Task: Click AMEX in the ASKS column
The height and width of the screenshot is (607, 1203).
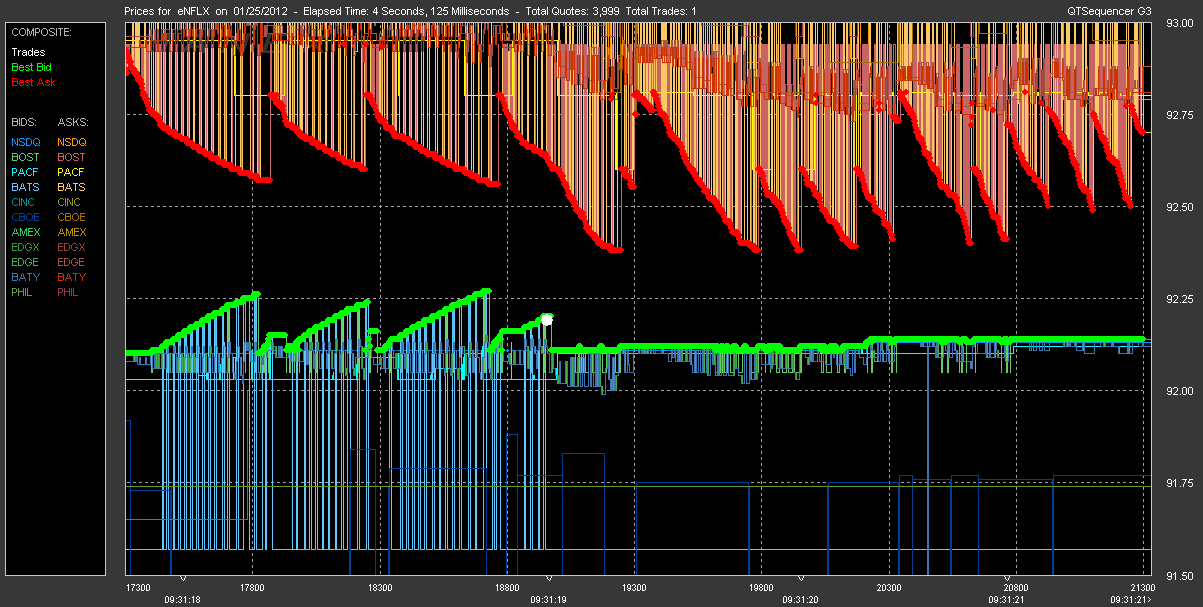Action: [x=72, y=232]
